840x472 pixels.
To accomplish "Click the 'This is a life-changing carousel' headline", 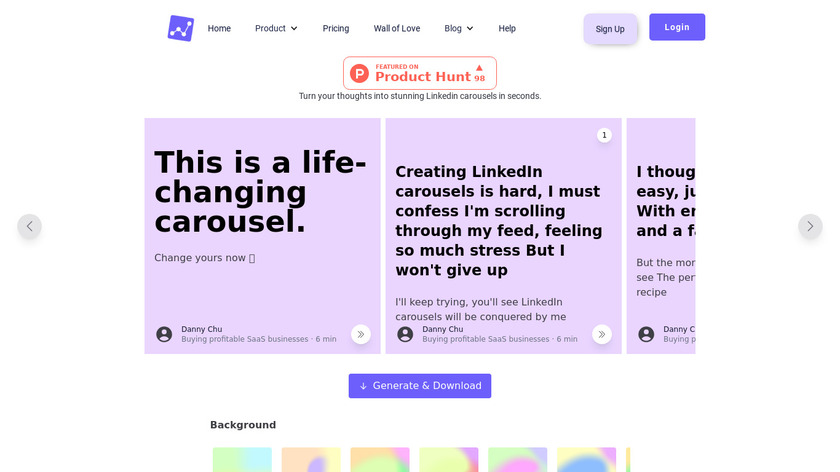I will pos(260,191).
